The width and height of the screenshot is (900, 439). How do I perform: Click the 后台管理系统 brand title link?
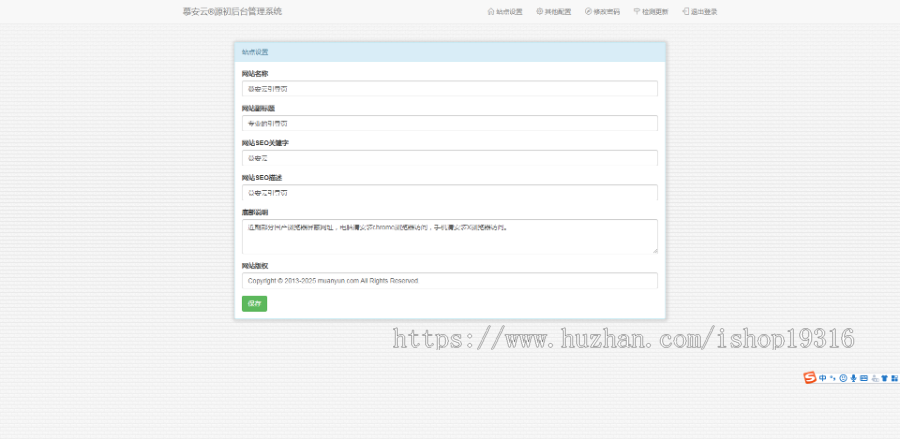(x=232, y=11)
